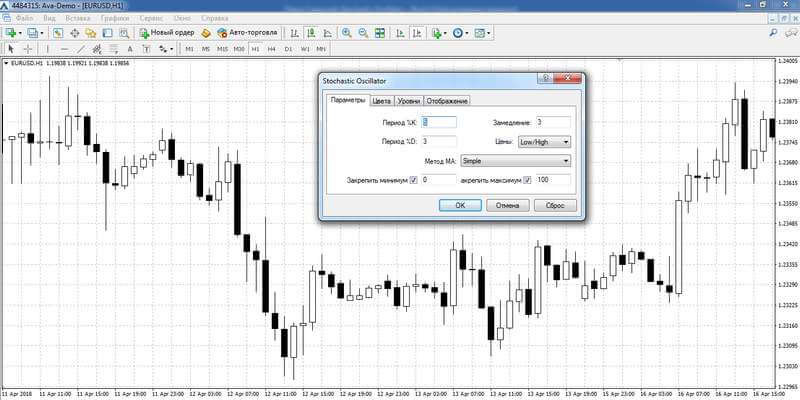Zoom in on the chart
The image size is (800, 400).
coord(347,33)
